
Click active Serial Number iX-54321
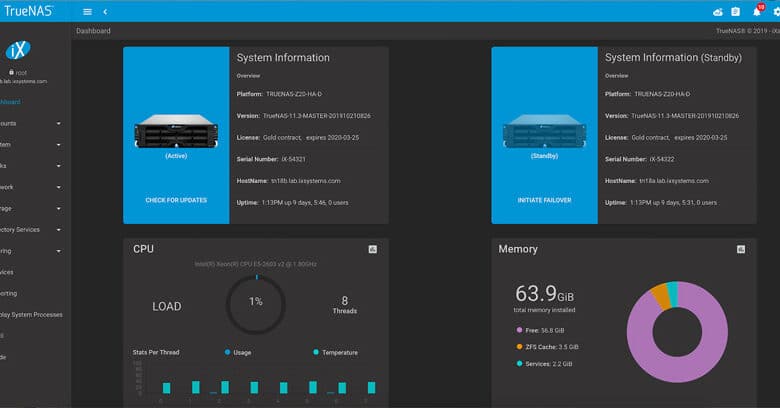point(293,159)
